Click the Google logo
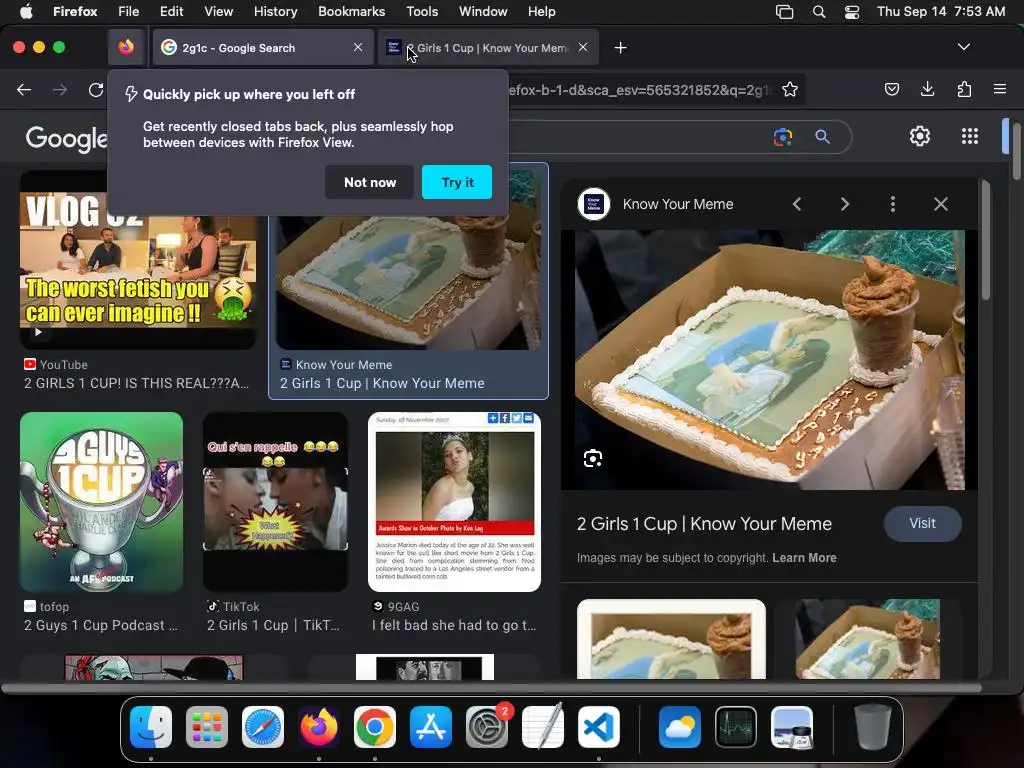 [x=66, y=138]
